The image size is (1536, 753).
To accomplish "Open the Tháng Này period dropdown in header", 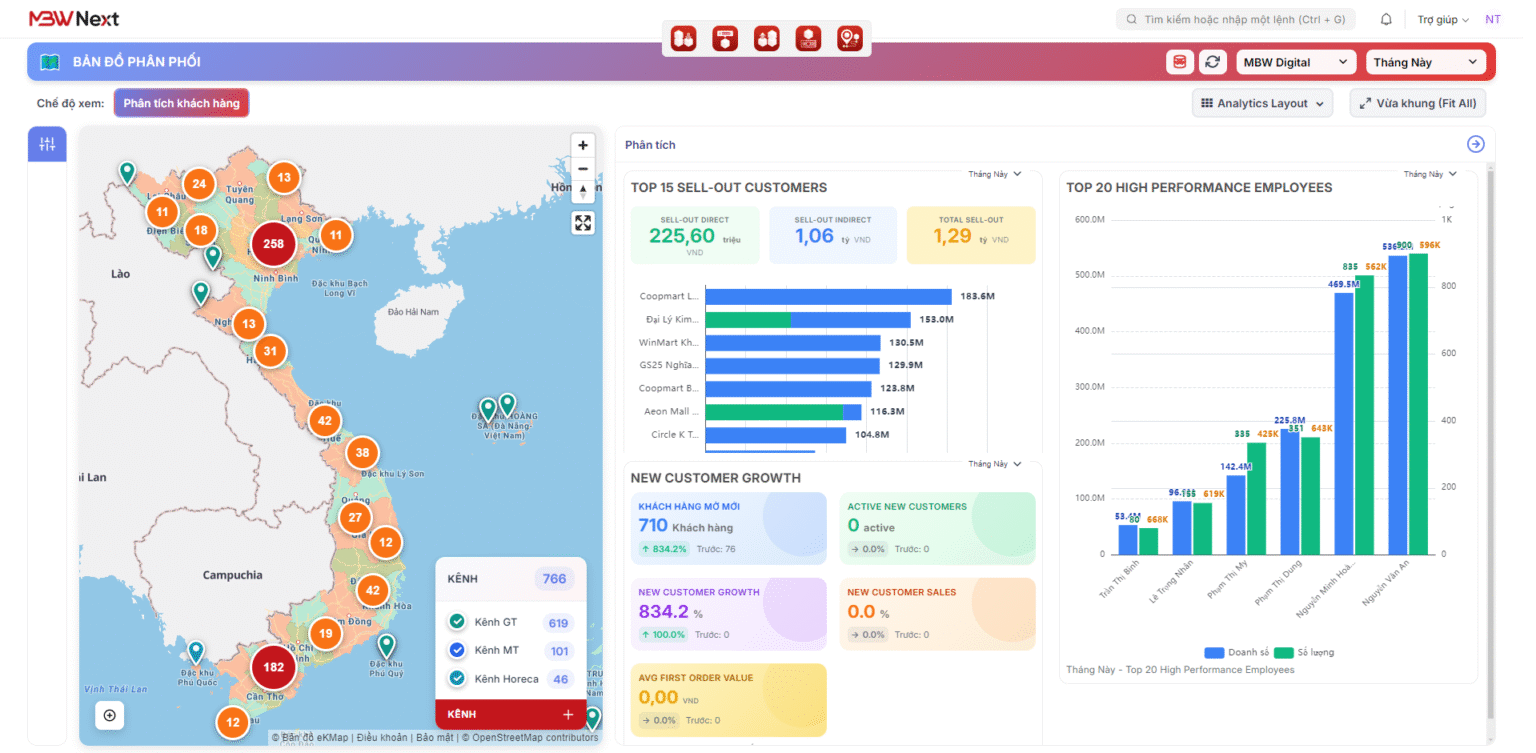I will 1425,61.
